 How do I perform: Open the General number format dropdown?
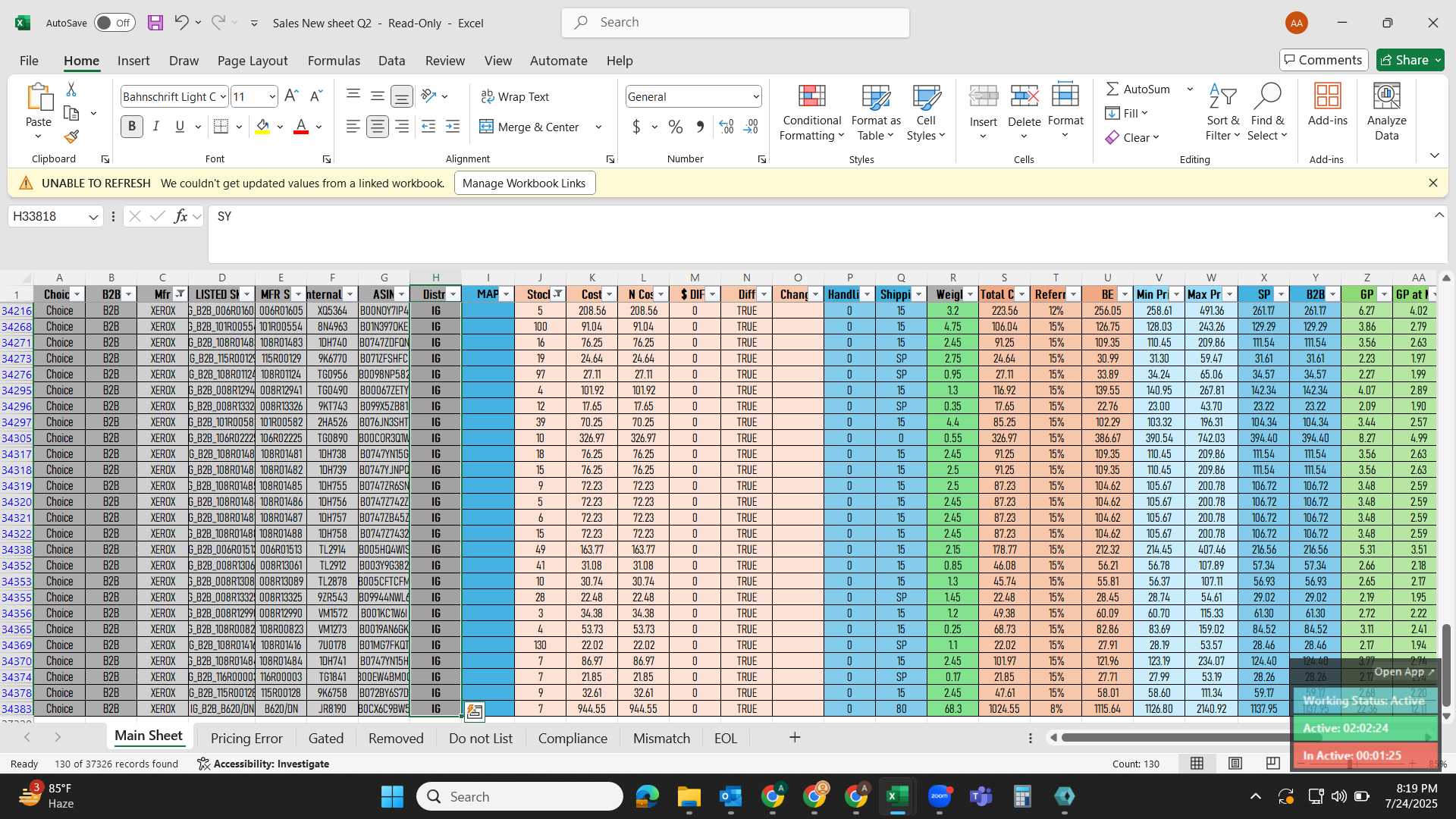click(x=755, y=96)
